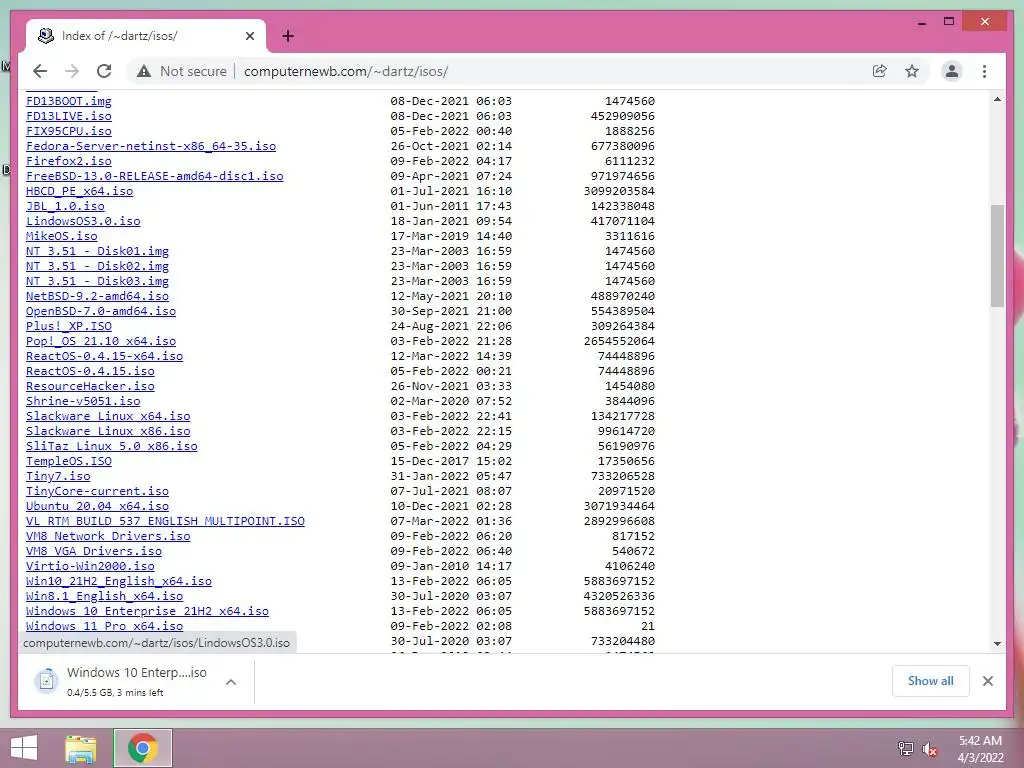Open the FIX95CPU.iso link
This screenshot has width=1024, height=768.
pyautogui.click(x=69, y=131)
